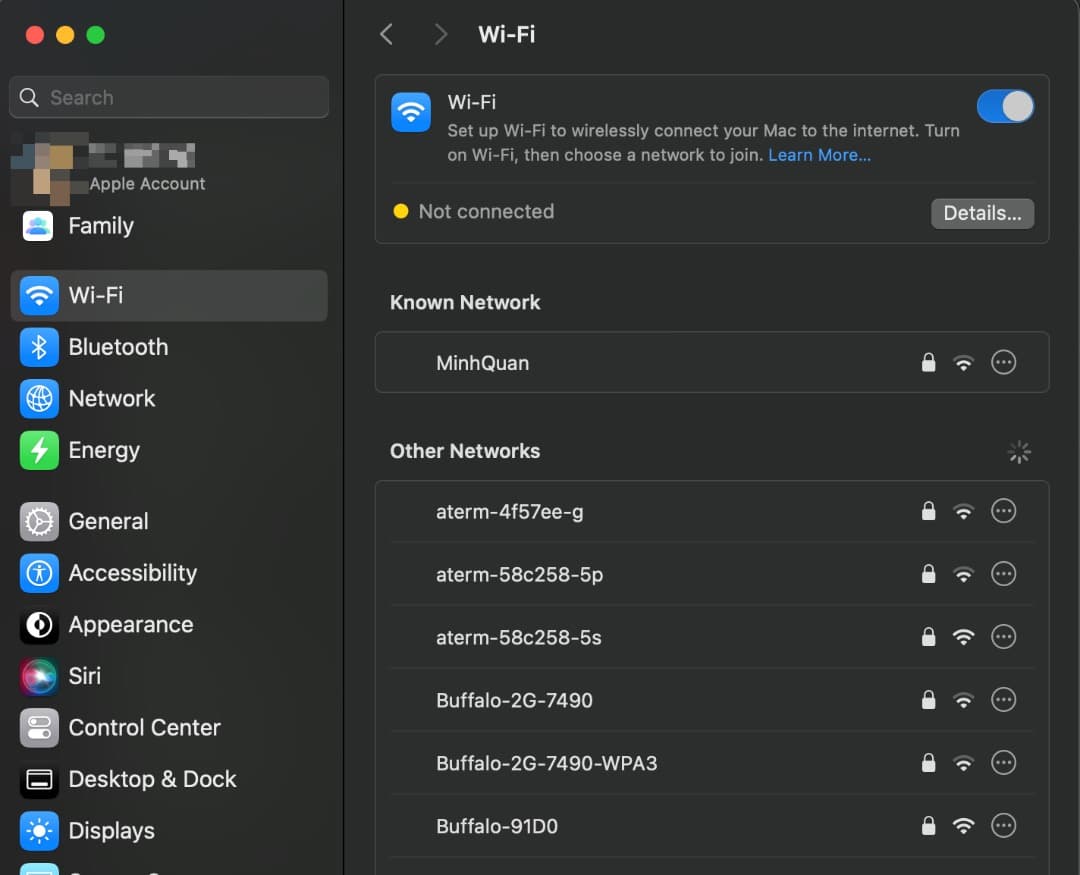Open Accessibility settings icon
Image resolution: width=1080 pixels, height=875 pixels.
tap(39, 573)
